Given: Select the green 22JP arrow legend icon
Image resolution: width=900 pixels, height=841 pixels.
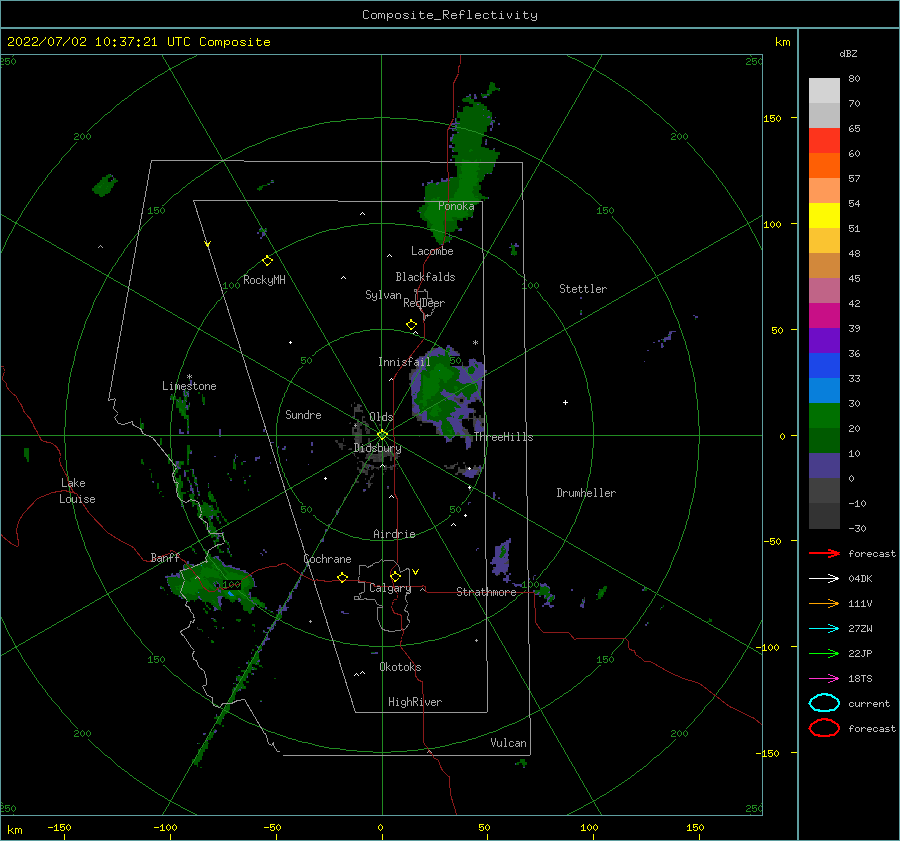Looking at the screenshot, I should (x=824, y=653).
